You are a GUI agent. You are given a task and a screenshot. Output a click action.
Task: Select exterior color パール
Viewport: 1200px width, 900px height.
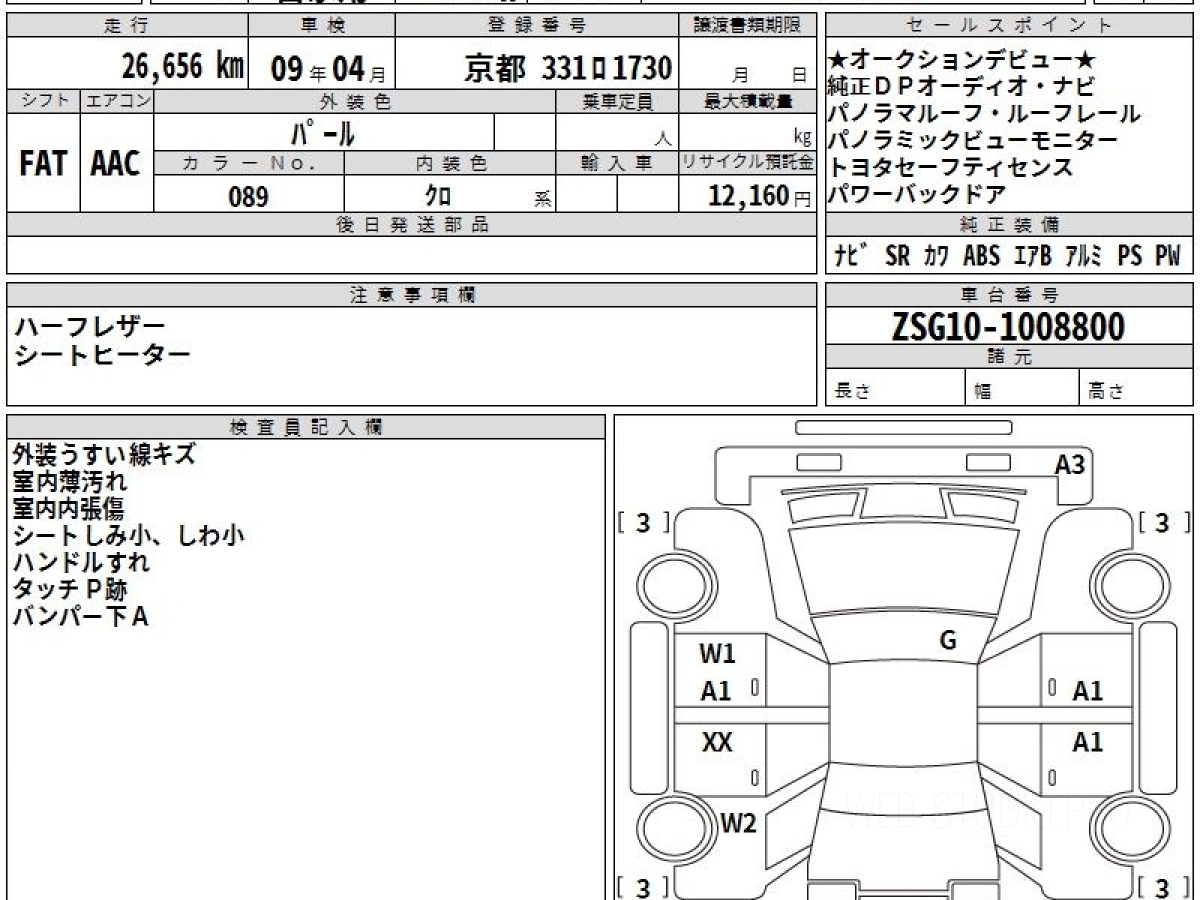[323, 132]
